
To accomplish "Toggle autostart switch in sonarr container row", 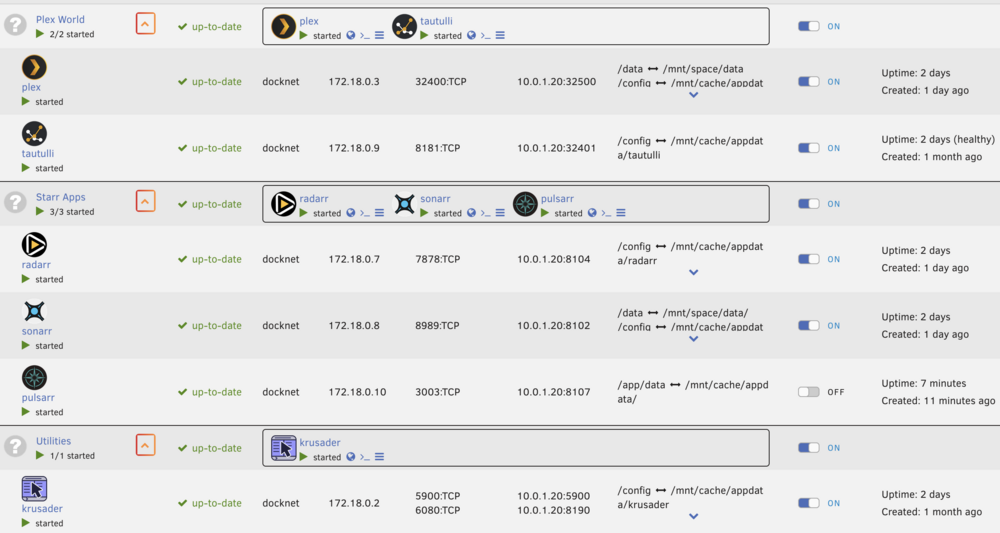I will coord(809,325).
